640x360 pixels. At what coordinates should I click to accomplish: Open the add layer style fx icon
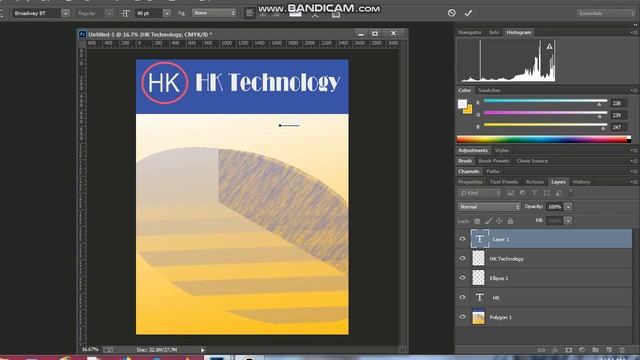pos(555,350)
